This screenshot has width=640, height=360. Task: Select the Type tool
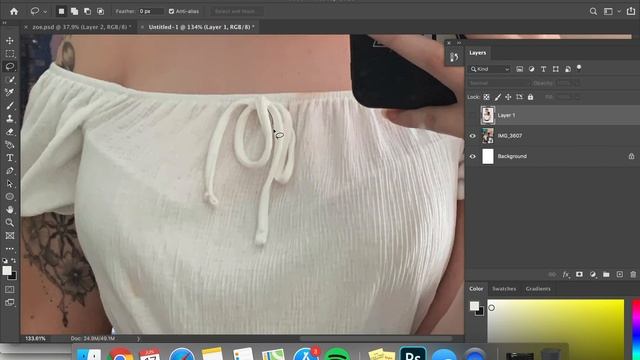[10, 158]
